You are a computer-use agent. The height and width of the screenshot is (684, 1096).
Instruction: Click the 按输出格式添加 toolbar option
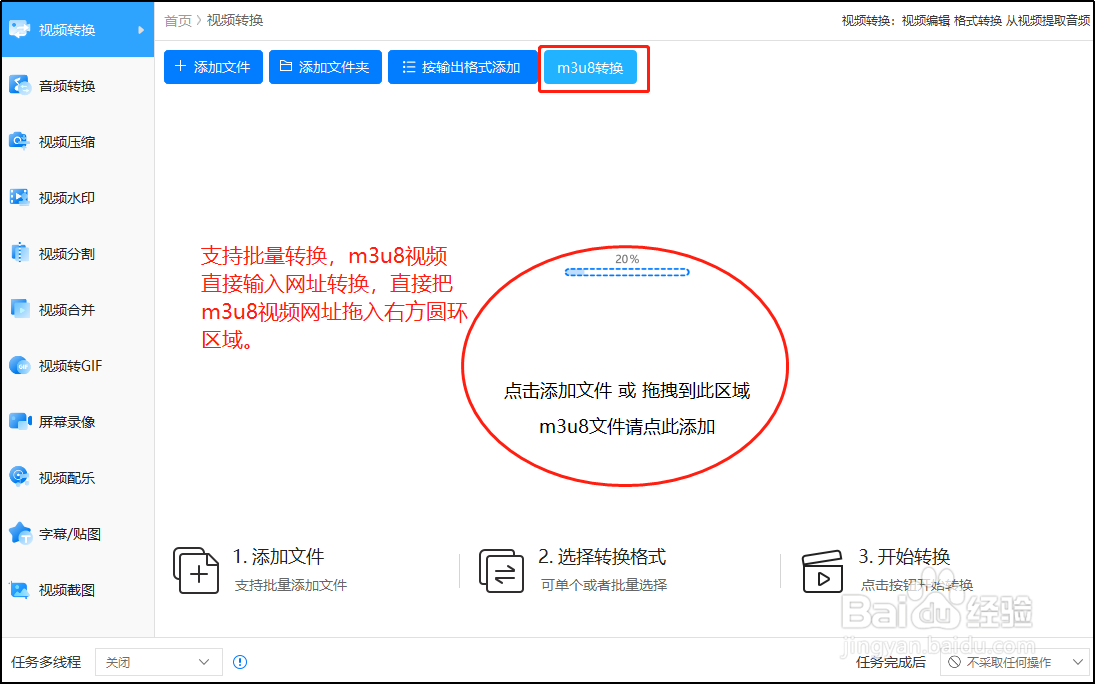click(x=462, y=67)
